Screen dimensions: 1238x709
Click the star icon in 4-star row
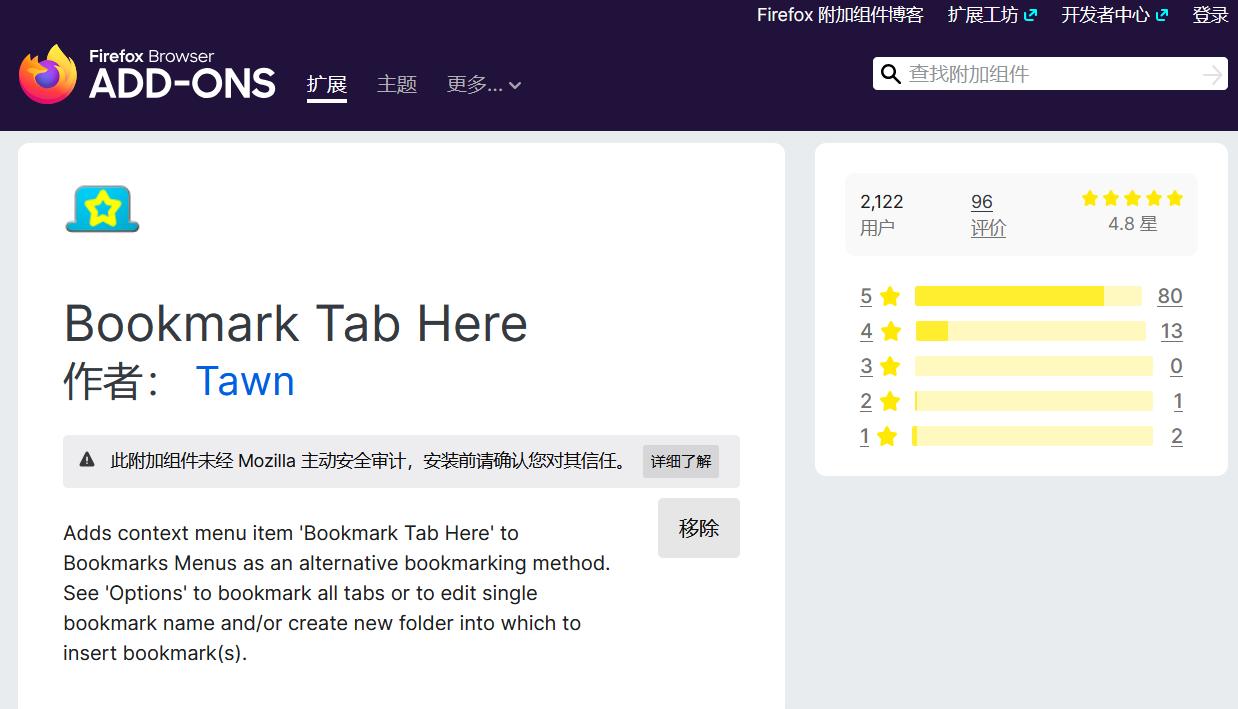[x=890, y=331]
